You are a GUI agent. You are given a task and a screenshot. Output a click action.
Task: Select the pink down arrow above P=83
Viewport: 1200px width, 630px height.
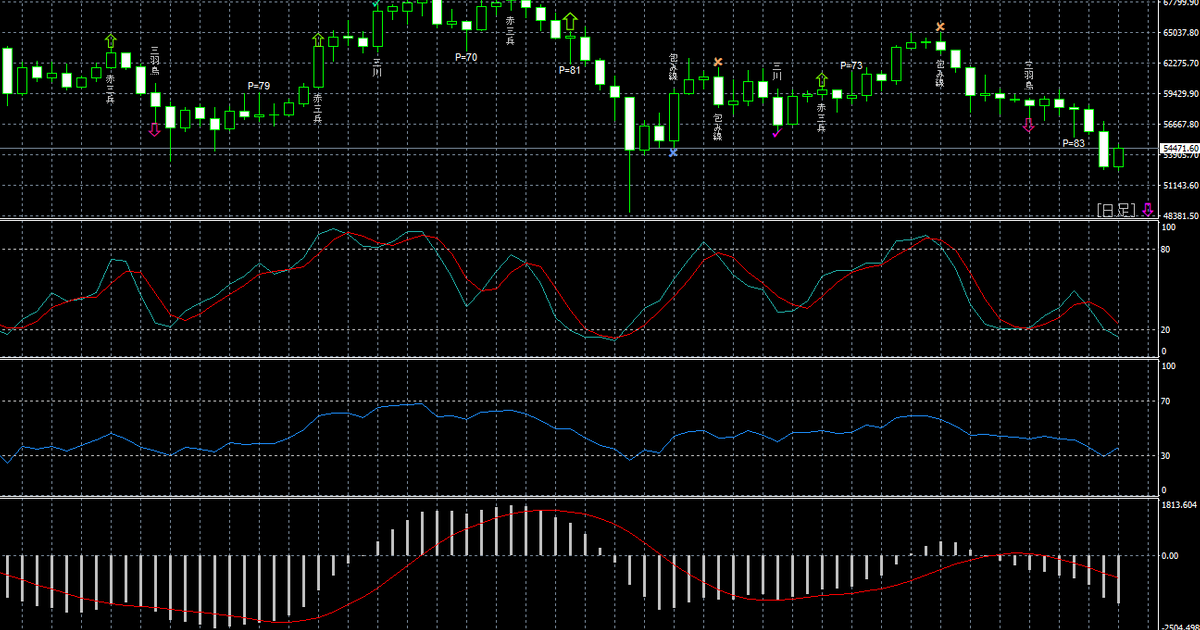[1028, 125]
